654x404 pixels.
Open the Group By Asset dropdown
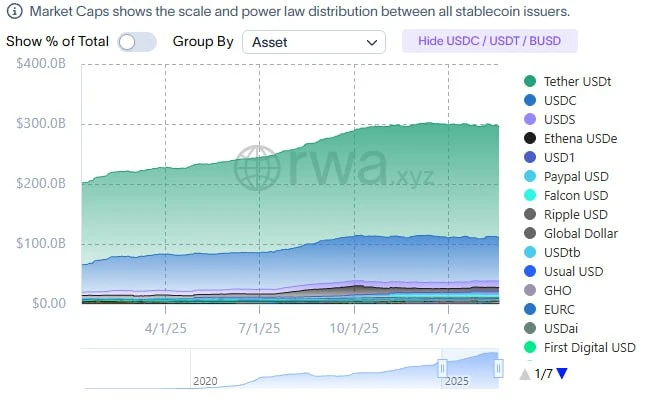tap(315, 42)
